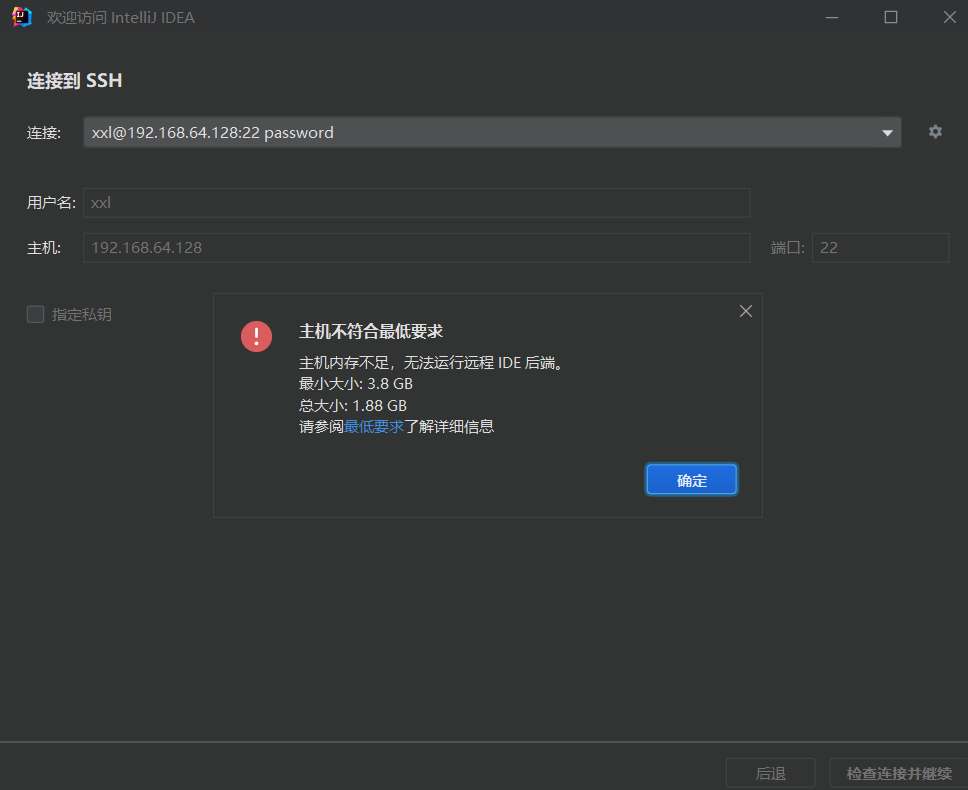Click the 主机不符合最低要求 heading
The image size is (968, 790).
click(x=371, y=331)
